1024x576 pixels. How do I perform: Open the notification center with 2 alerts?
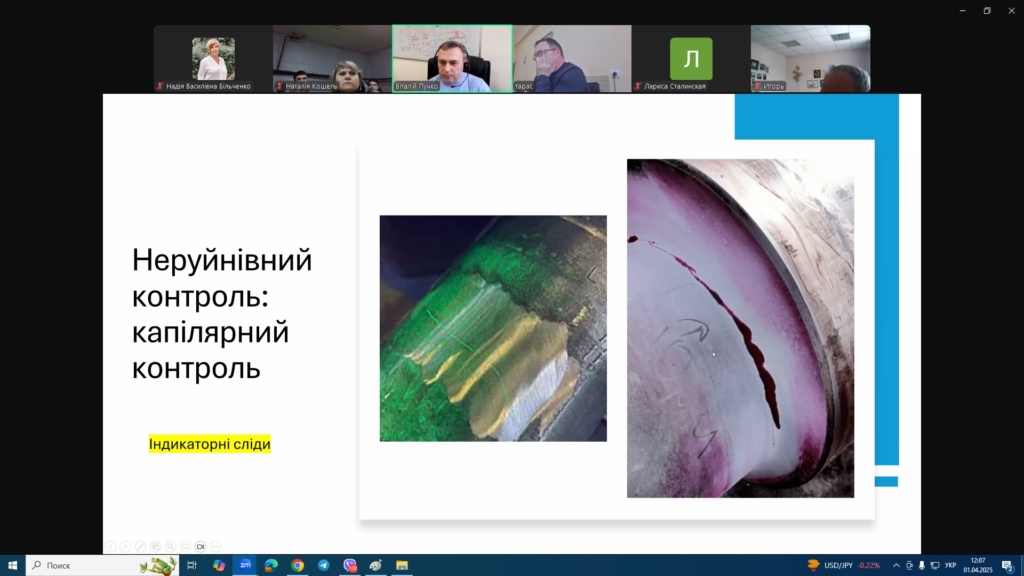(x=1008, y=565)
